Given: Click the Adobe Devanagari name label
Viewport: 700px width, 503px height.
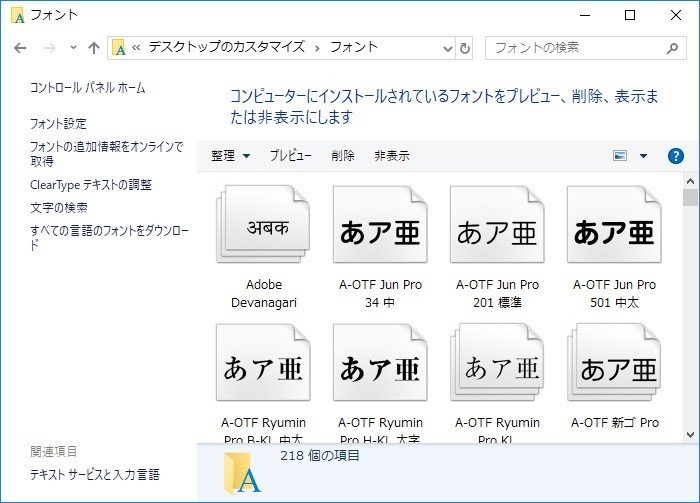Looking at the screenshot, I should [264, 293].
